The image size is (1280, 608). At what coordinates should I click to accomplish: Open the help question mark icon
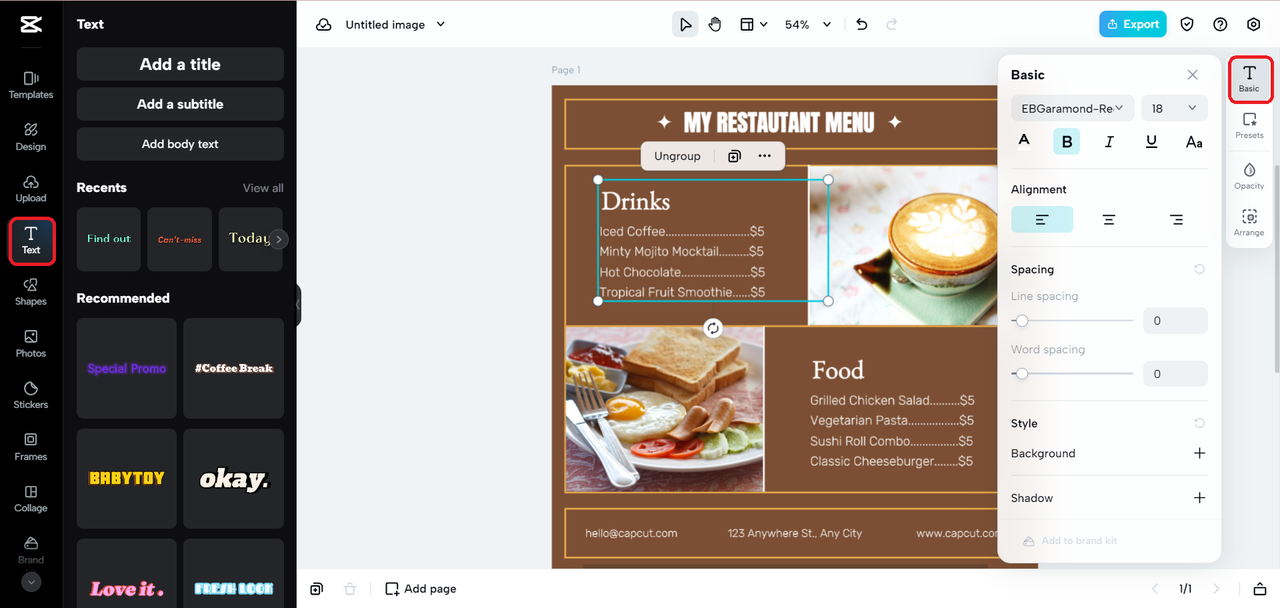[x=1220, y=25]
